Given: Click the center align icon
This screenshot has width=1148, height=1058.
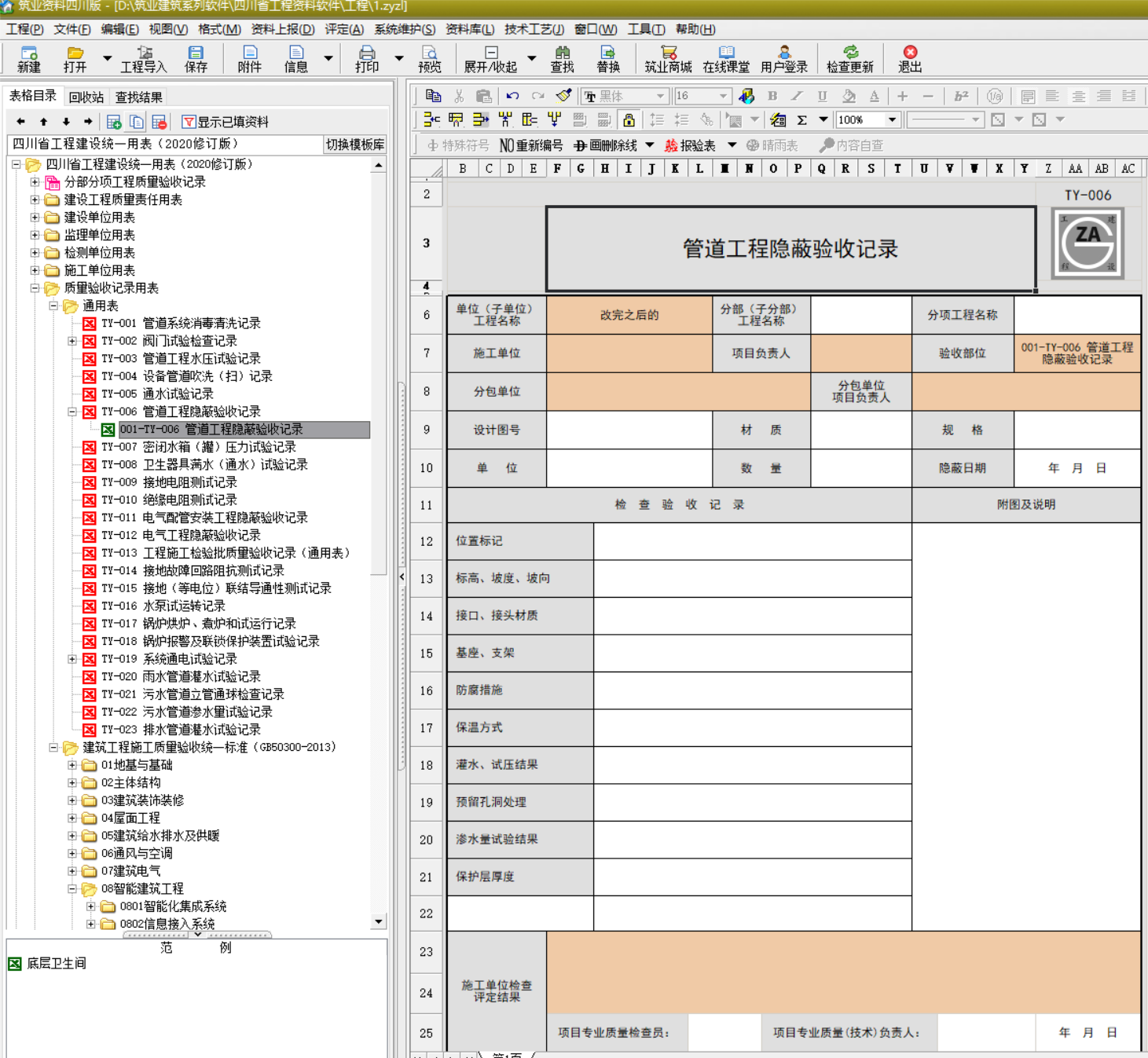Looking at the screenshot, I should coord(1079,96).
